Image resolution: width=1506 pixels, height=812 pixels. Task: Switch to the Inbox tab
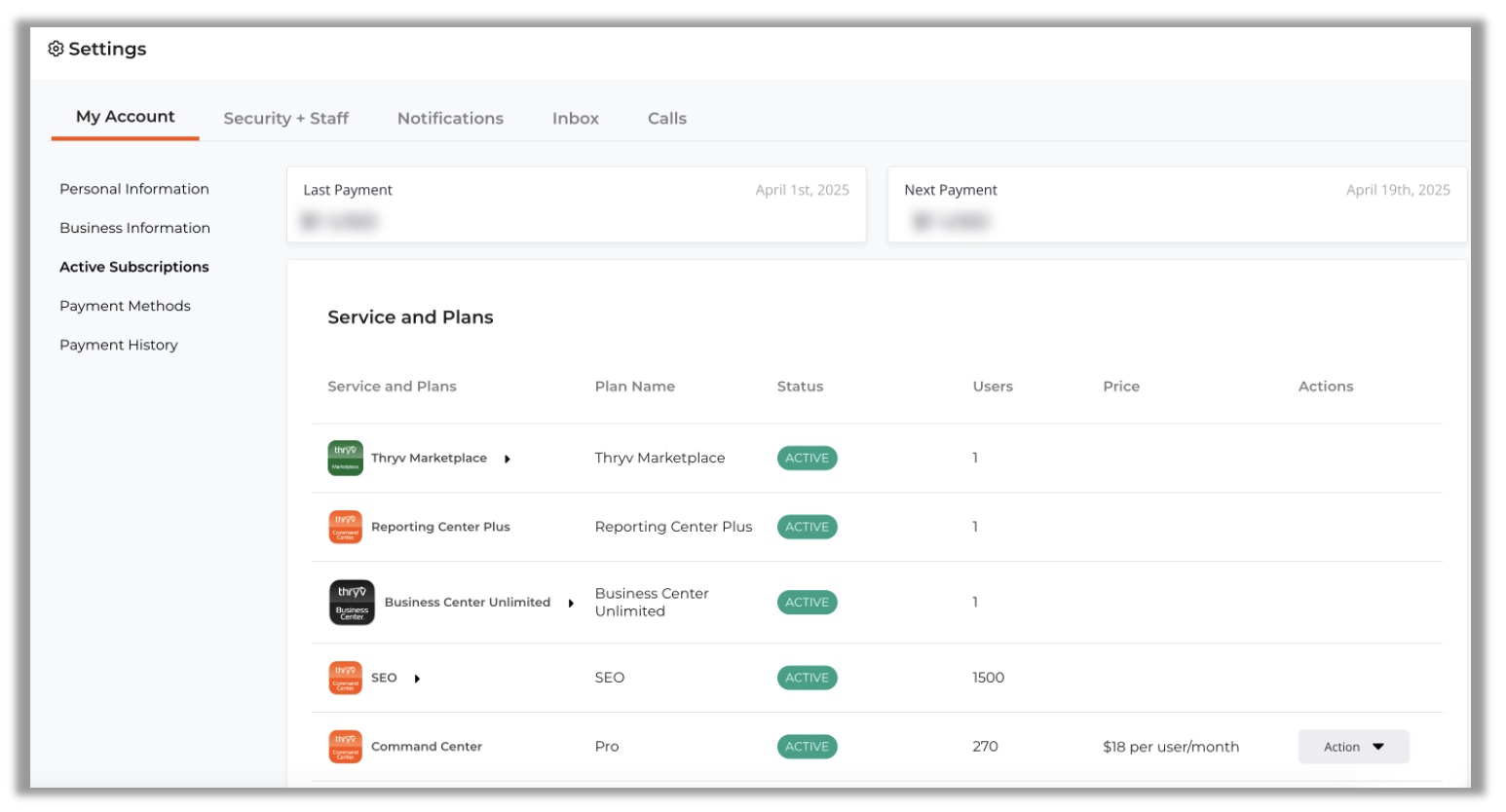576,119
